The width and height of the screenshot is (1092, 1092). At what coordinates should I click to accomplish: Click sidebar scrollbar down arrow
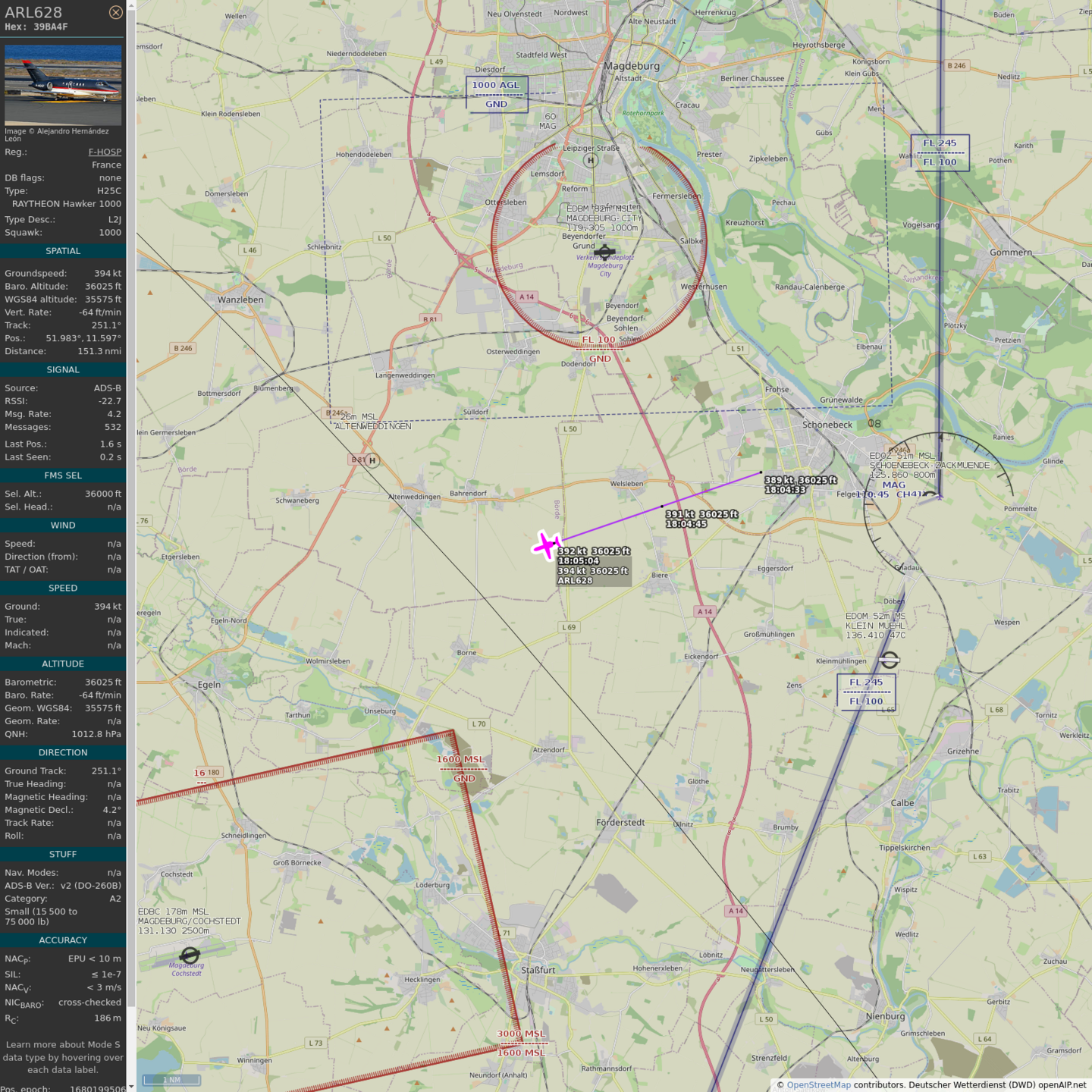tap(131, 1086)
